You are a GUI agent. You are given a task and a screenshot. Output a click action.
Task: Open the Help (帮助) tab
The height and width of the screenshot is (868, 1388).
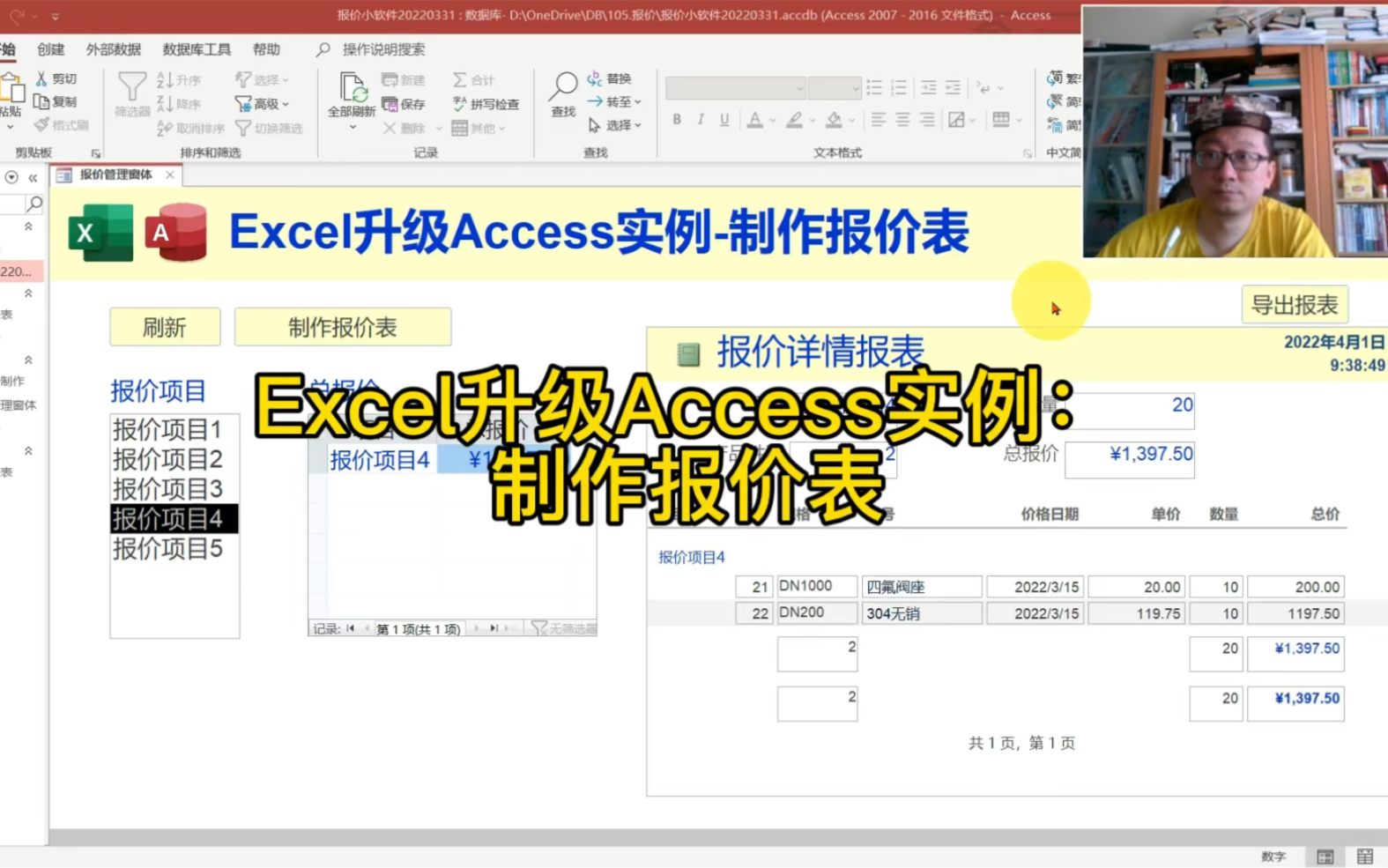[x=266, y=49]
